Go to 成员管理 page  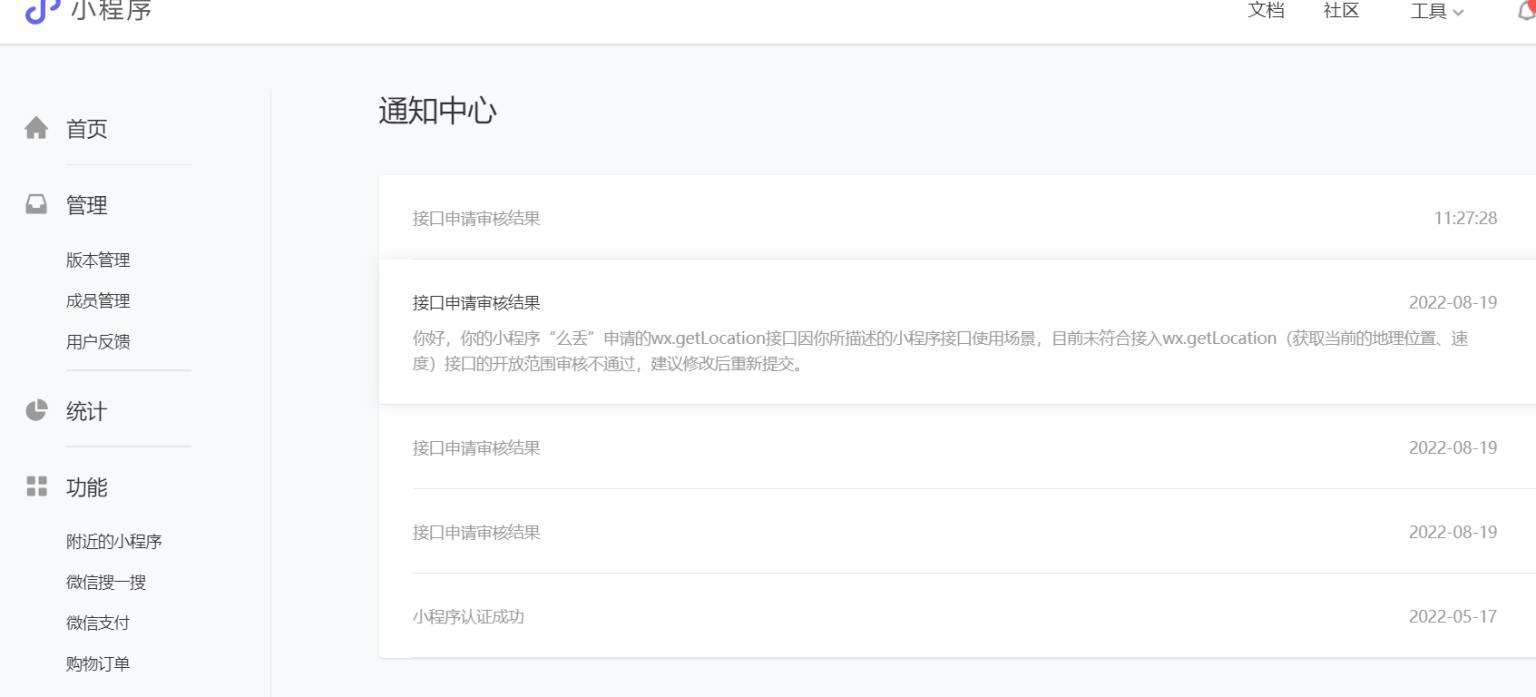coord(96,300)
